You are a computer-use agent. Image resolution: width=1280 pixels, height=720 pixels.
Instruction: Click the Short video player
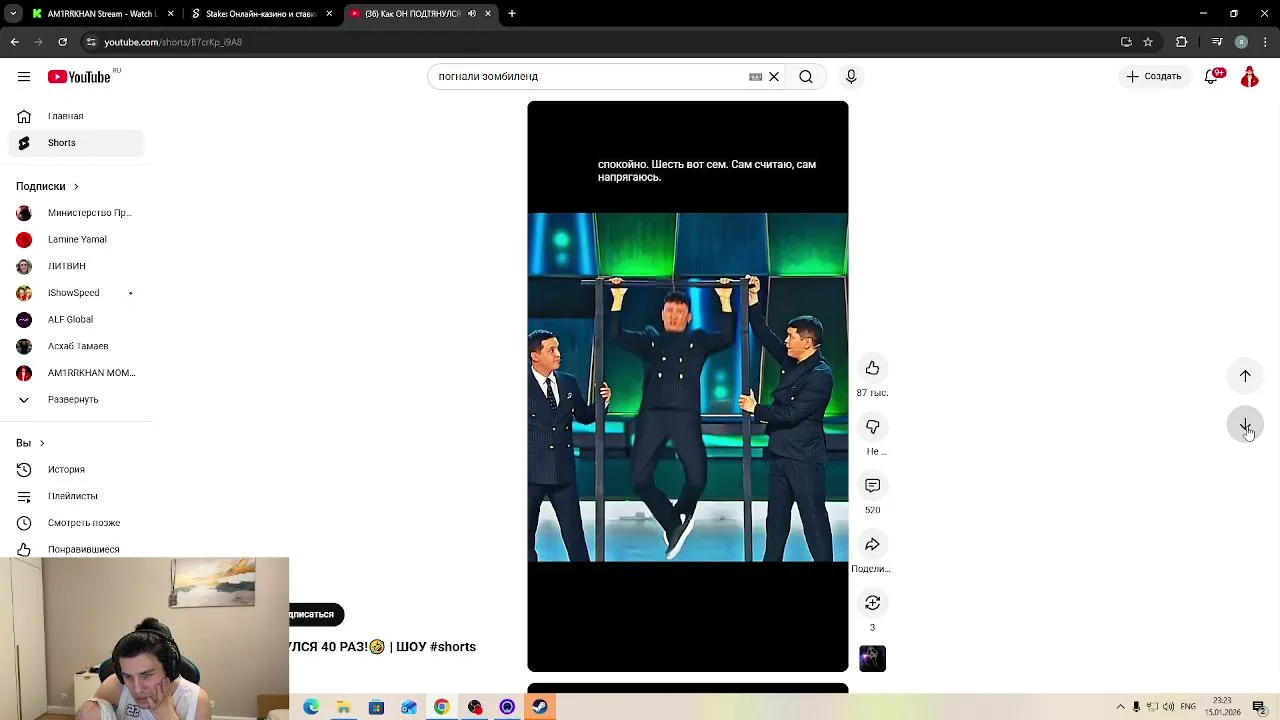point(688,387)
